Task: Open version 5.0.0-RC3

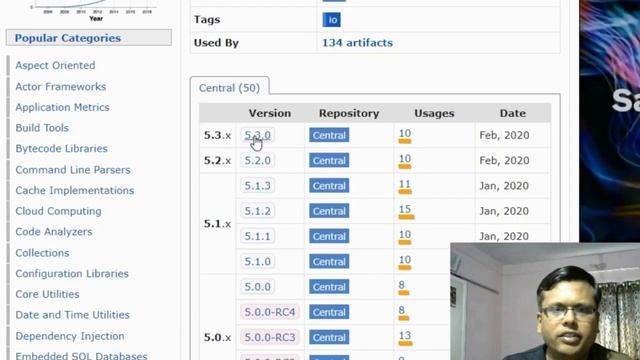Action: tap(269, 338)
